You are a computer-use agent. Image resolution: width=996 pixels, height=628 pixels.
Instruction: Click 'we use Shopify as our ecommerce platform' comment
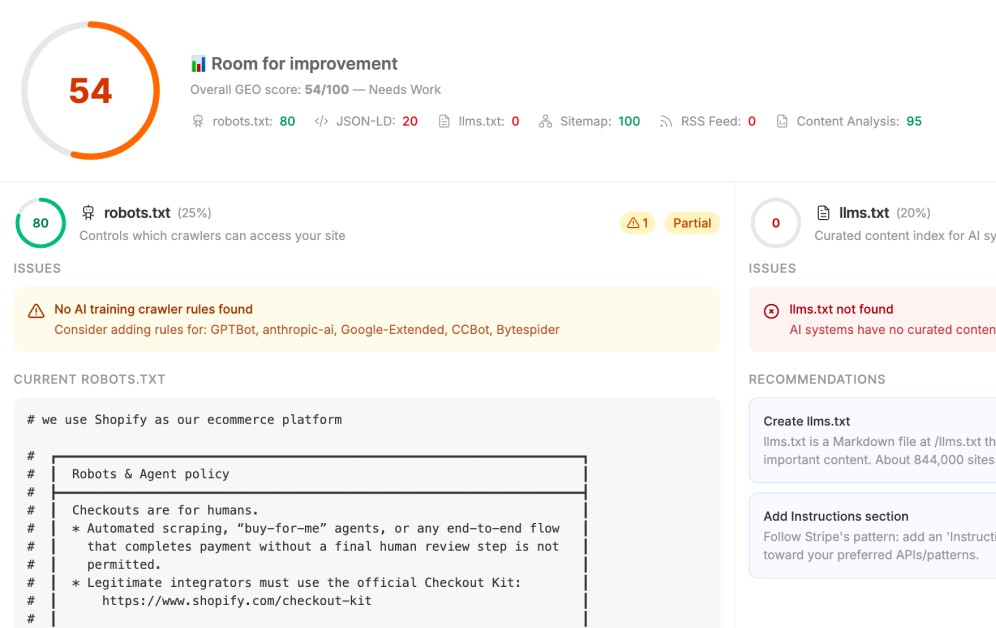184,420
